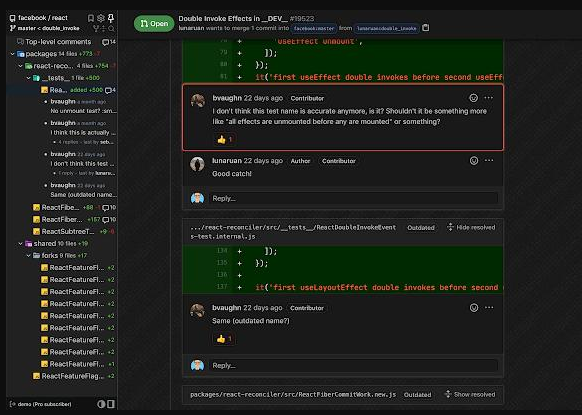Click Reply field under the Good catch comment
The image size is (582, 415).
tap(353, 199)
